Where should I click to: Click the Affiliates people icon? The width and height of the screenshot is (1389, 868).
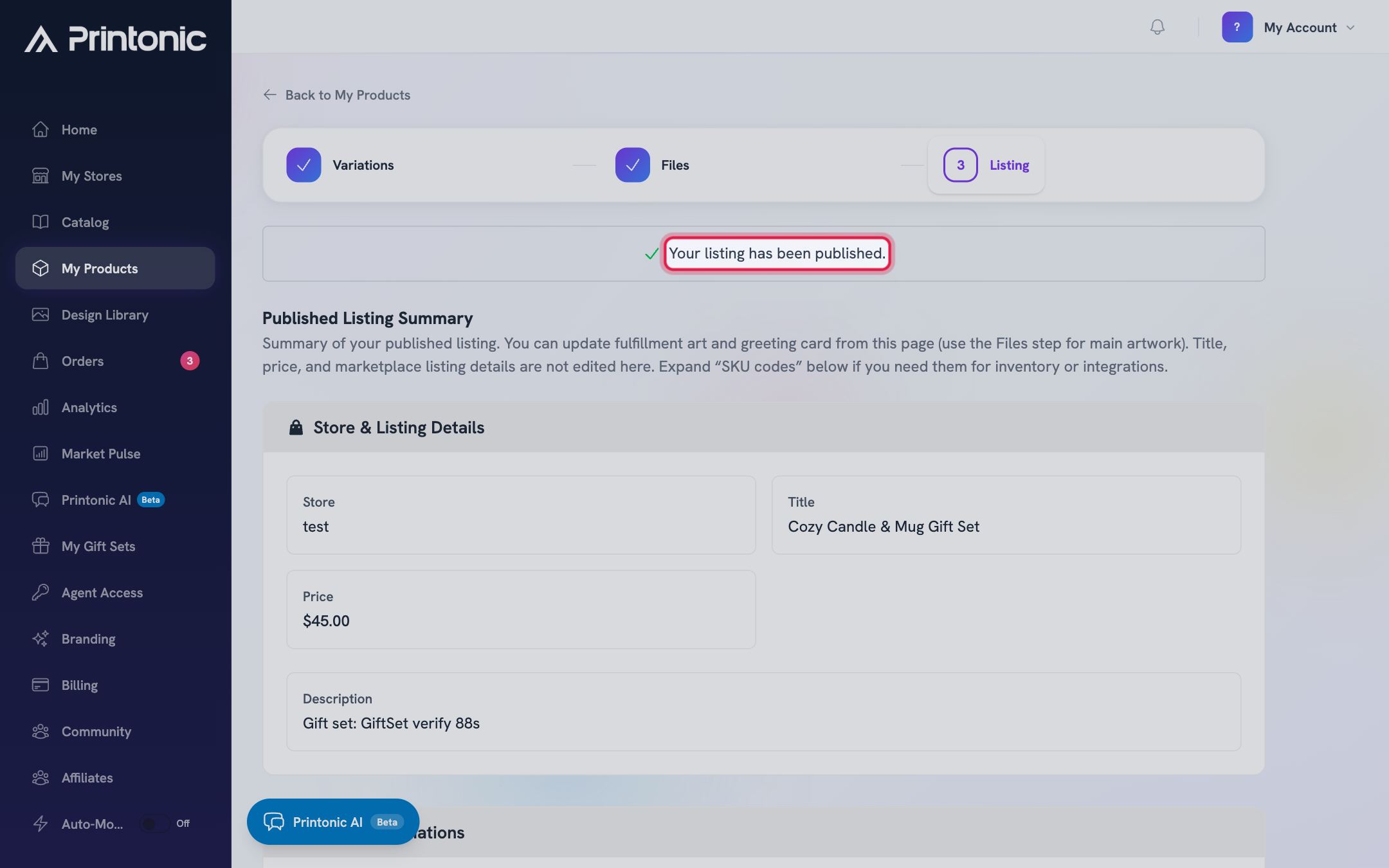point(41,777)
